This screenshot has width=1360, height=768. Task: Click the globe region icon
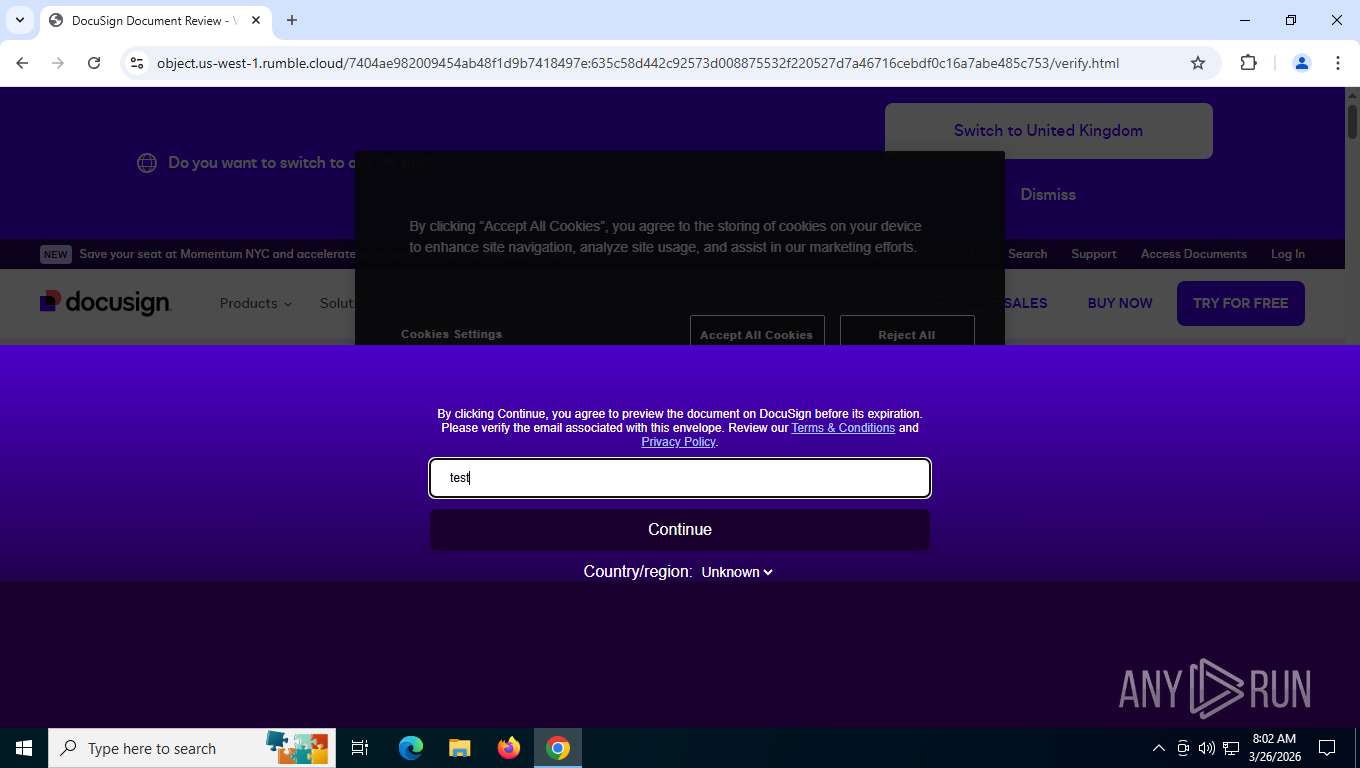(x=147, y=163)
